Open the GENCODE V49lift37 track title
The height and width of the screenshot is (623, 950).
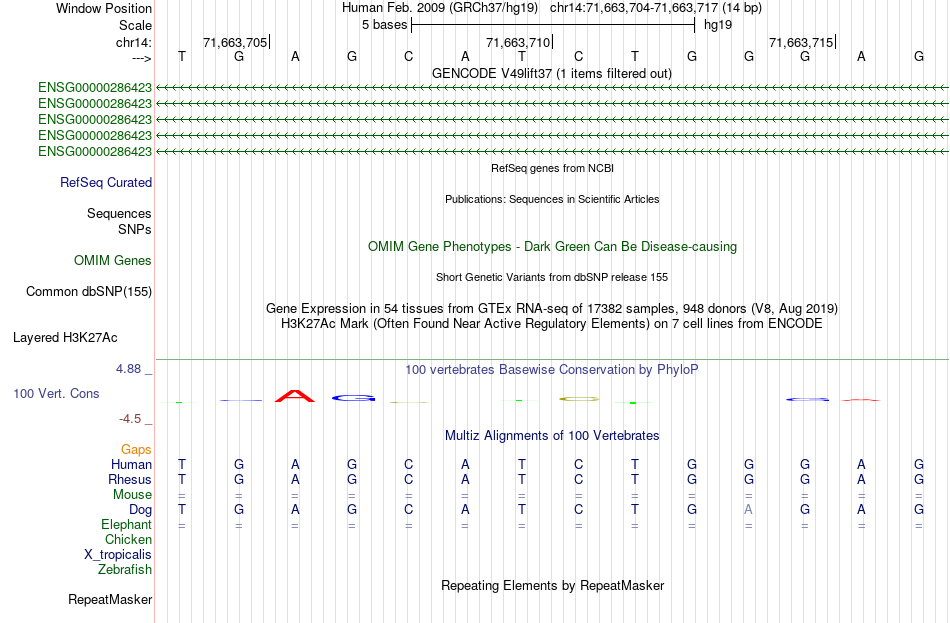pos(552,73)
